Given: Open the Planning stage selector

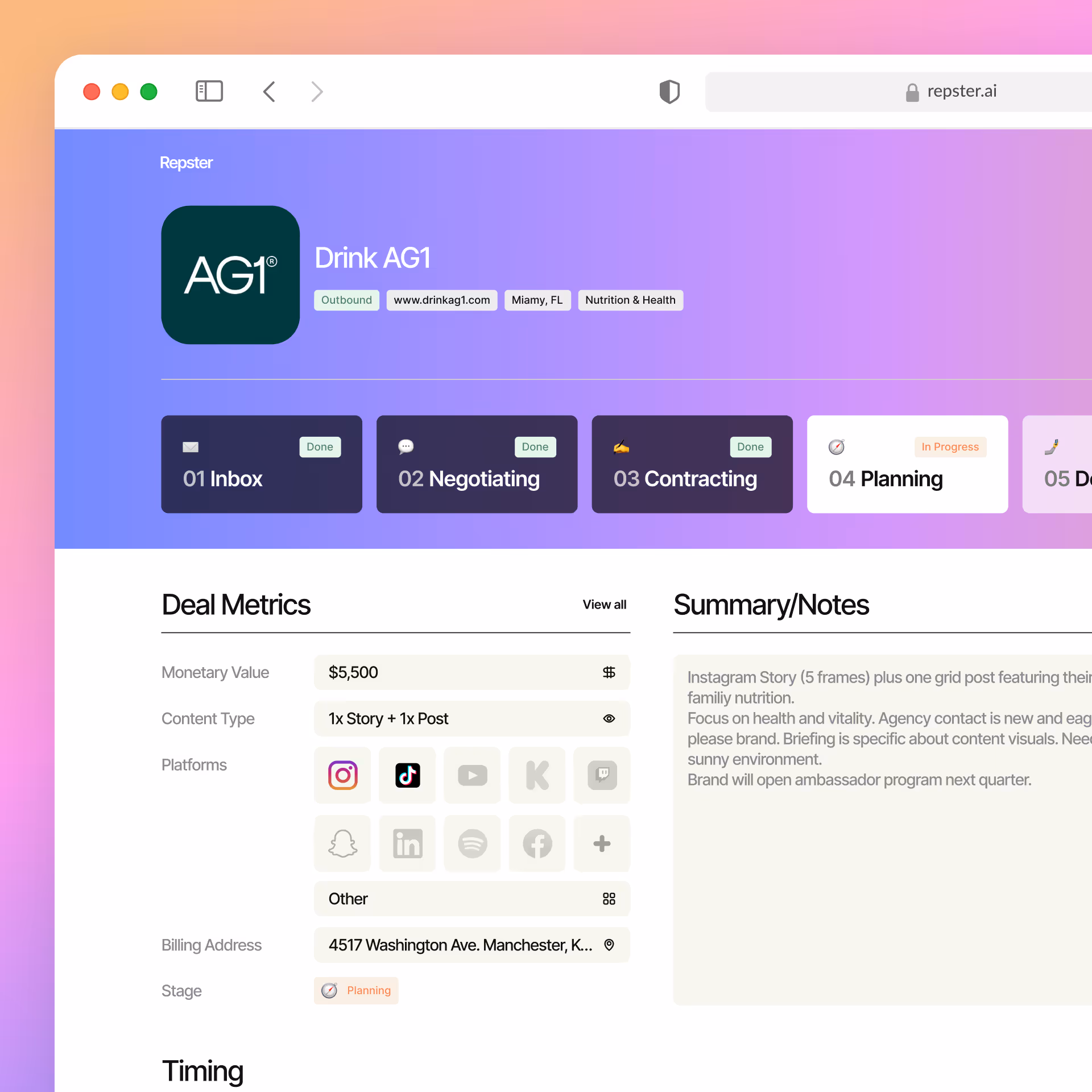Looking at the screenshot, I should tap(356, 990).
